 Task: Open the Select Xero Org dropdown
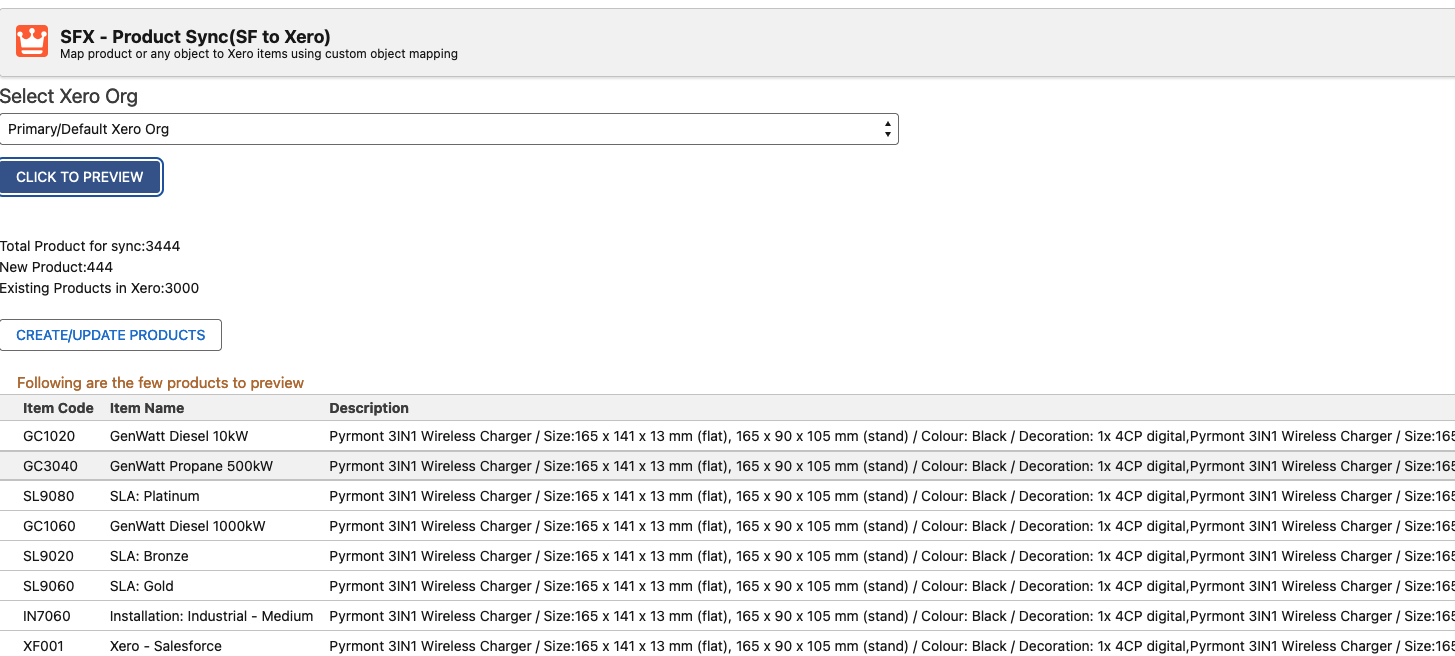point(448,129)
